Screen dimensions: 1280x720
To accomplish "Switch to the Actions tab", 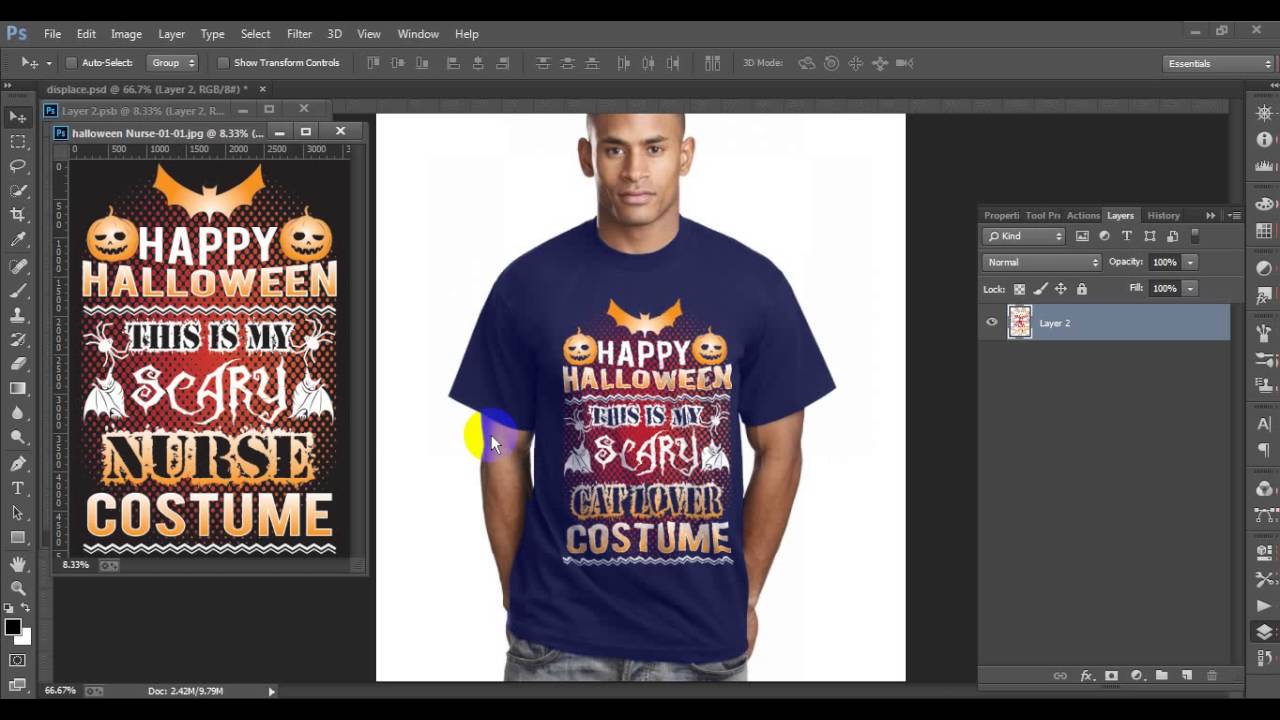I will (1082, 215).
